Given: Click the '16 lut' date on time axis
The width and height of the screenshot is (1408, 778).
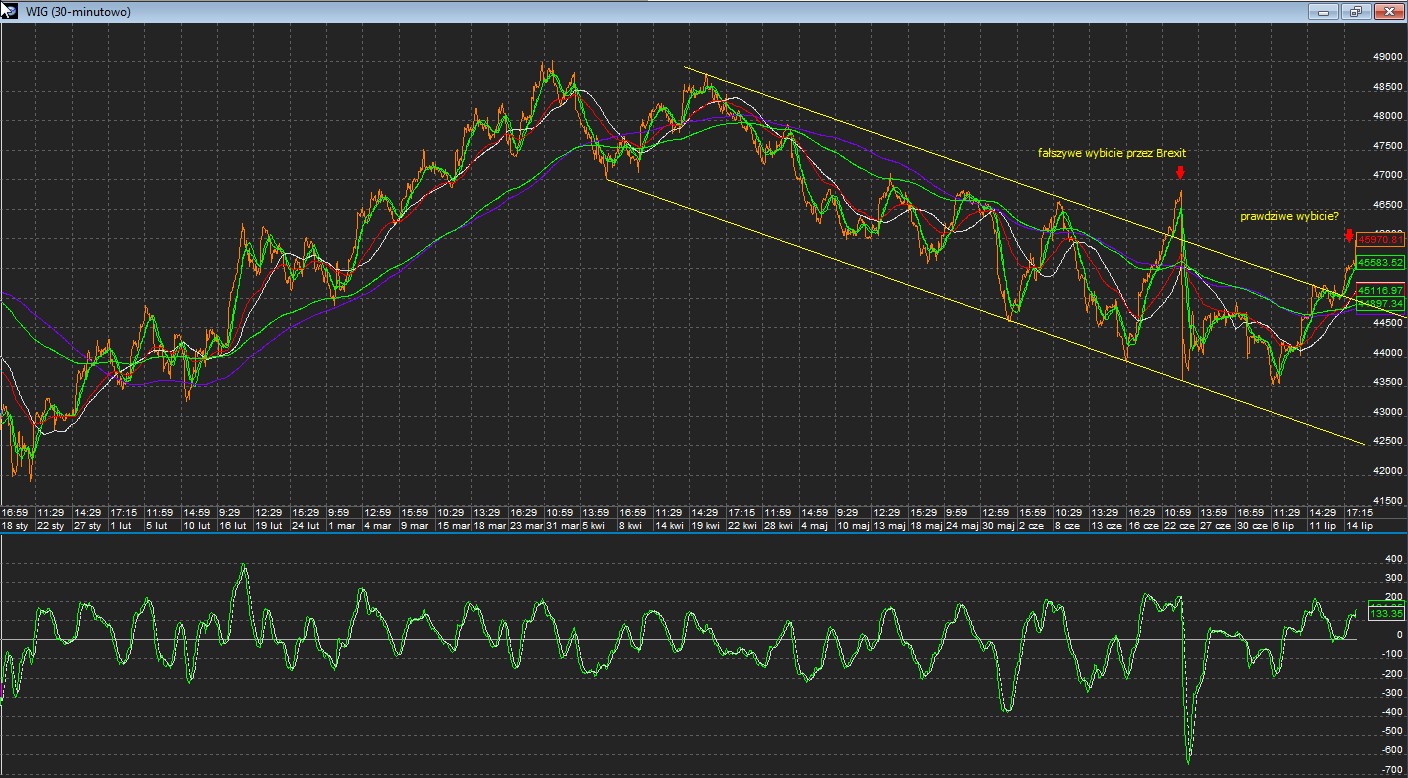Looking at the screenshot, I should coord(232,525).
